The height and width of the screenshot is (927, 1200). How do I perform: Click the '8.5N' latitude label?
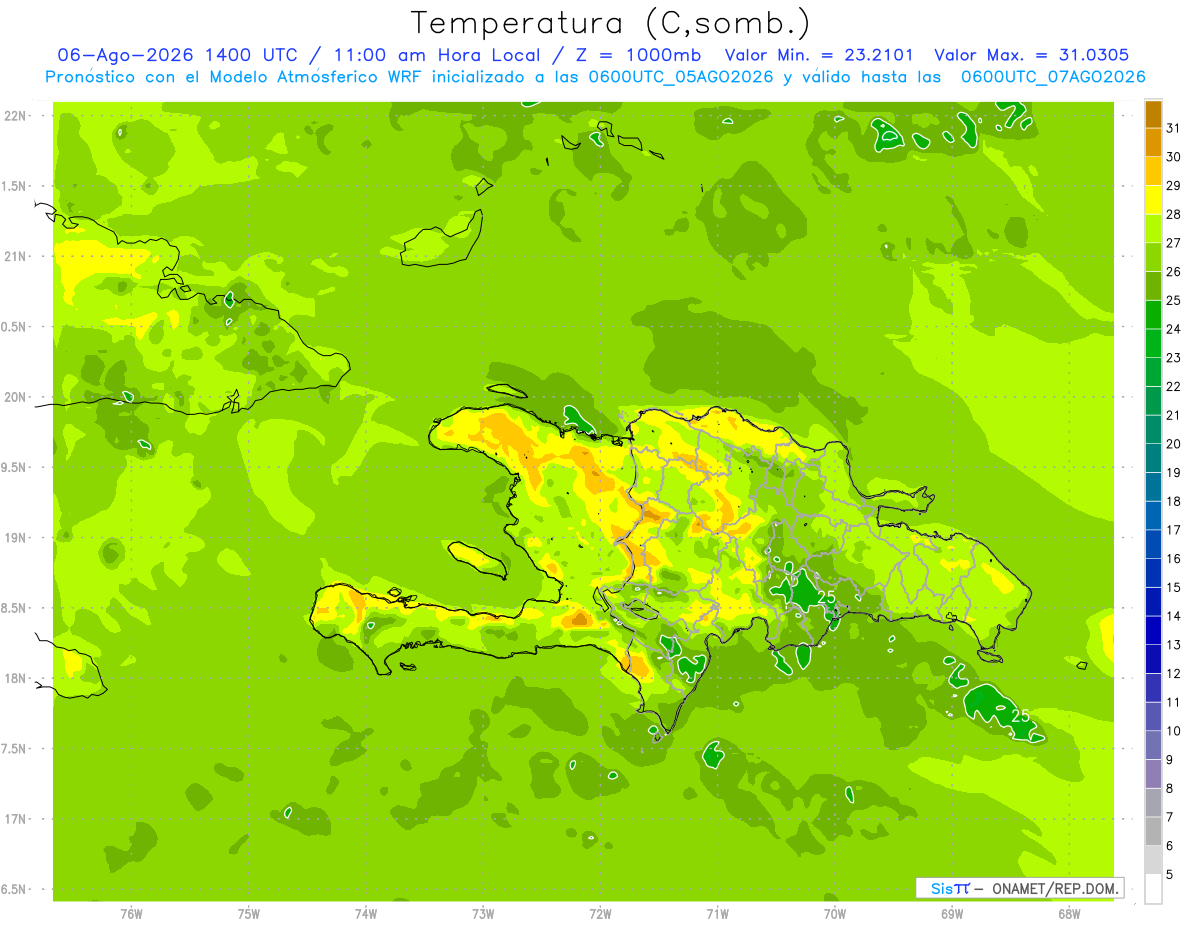click(15, 608)
